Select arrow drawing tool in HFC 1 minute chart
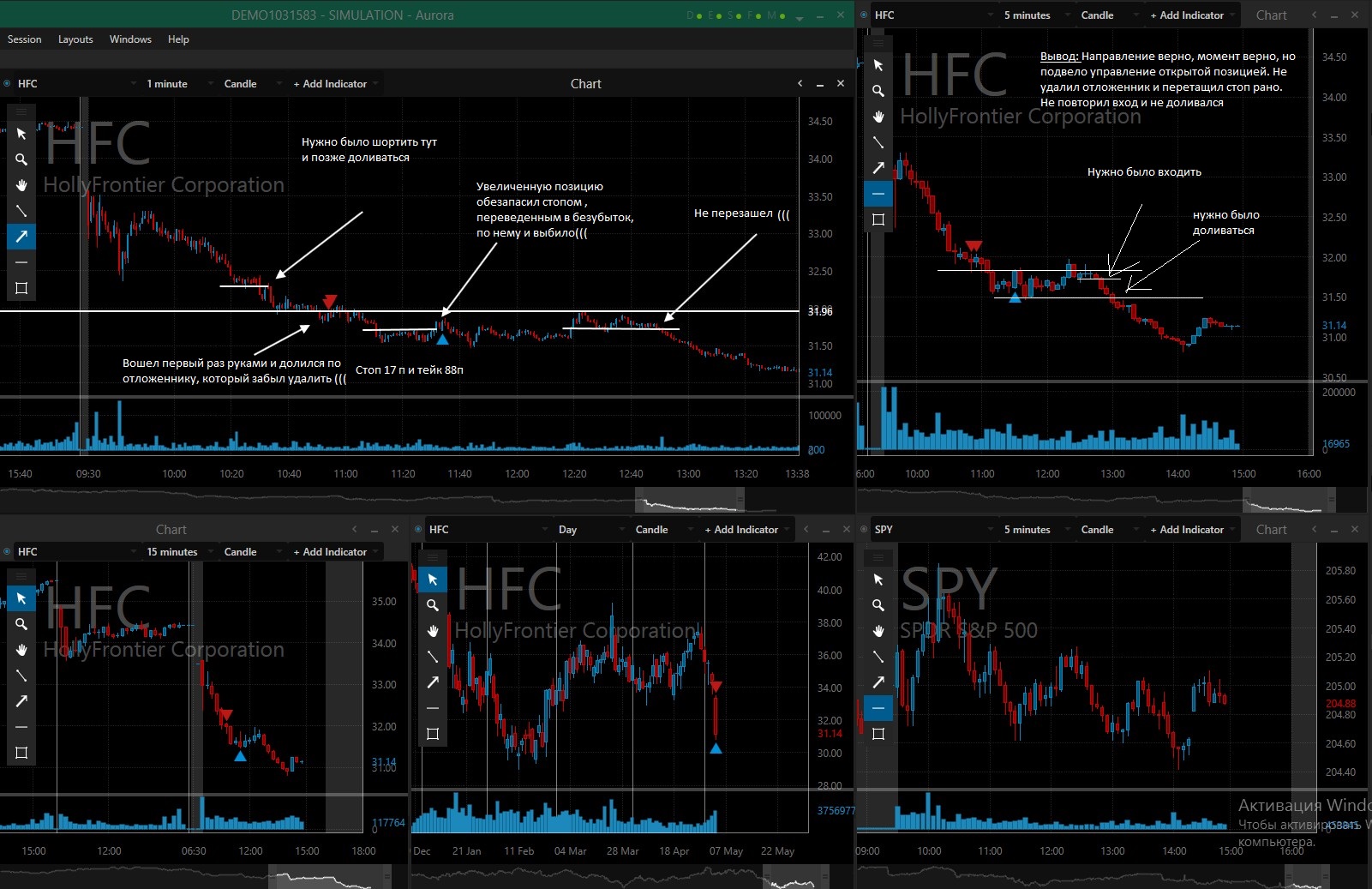The height and width of the screenshot is (889, 1372). 21,237
